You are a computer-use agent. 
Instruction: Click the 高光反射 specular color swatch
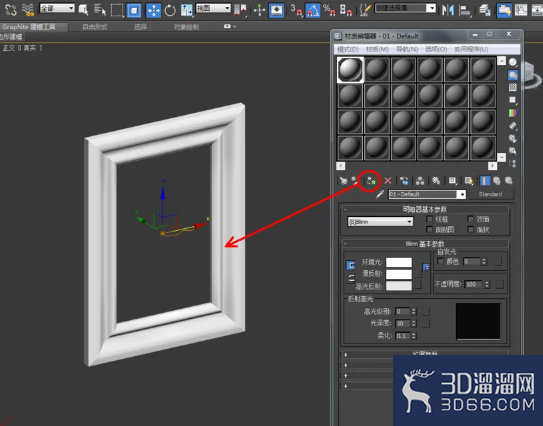tap(399, 286)
